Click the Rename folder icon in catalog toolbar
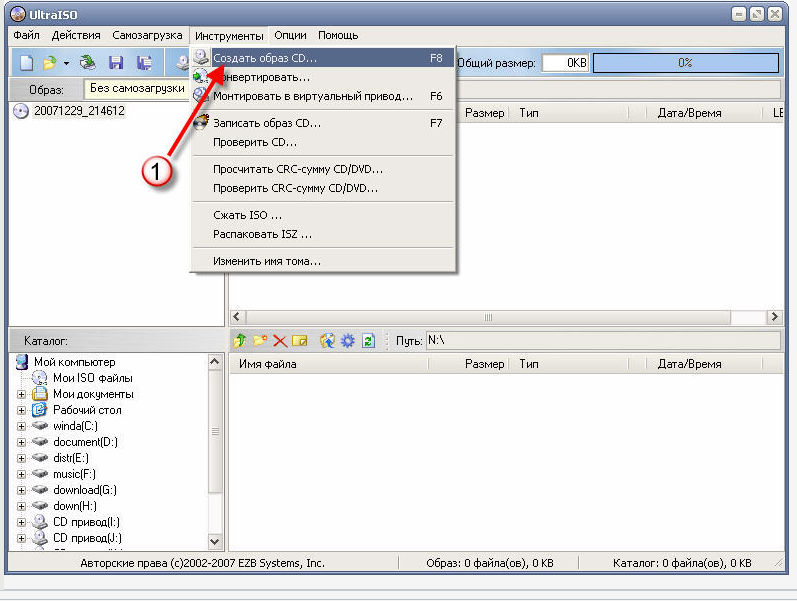The height and width of the screenshot is (601, 797). point(300,340)
